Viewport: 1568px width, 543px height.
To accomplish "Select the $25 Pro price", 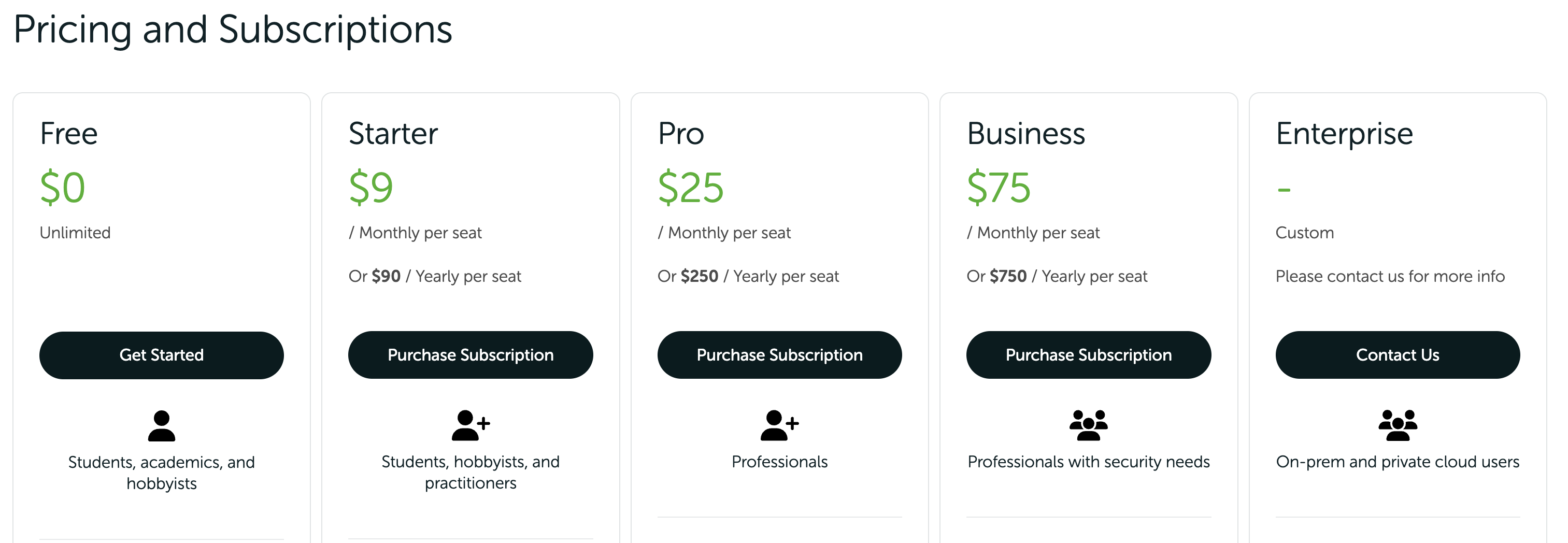I will point(690,187).
